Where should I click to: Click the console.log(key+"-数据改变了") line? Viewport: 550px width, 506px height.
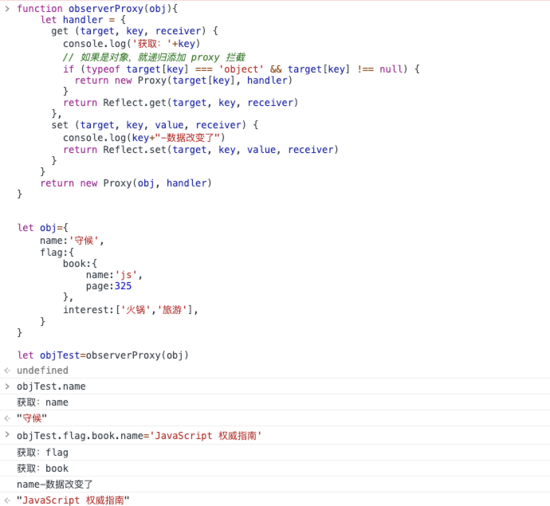point(144,137)
